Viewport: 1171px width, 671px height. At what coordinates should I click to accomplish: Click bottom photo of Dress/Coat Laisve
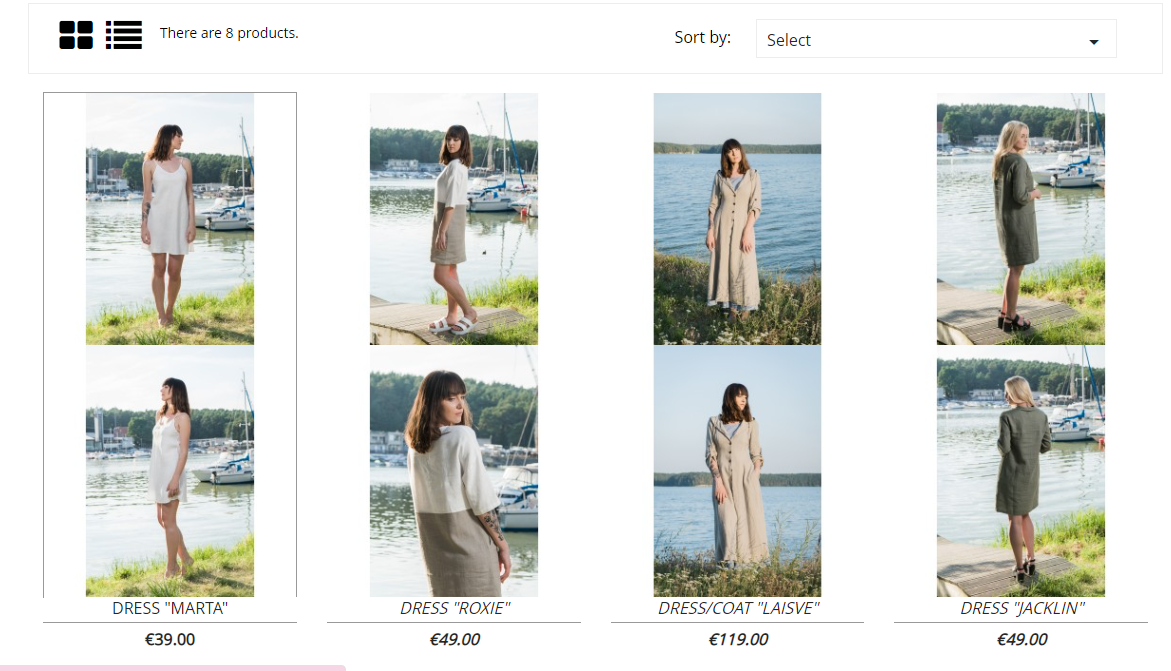pyautogui.click(x=737, y=471)
